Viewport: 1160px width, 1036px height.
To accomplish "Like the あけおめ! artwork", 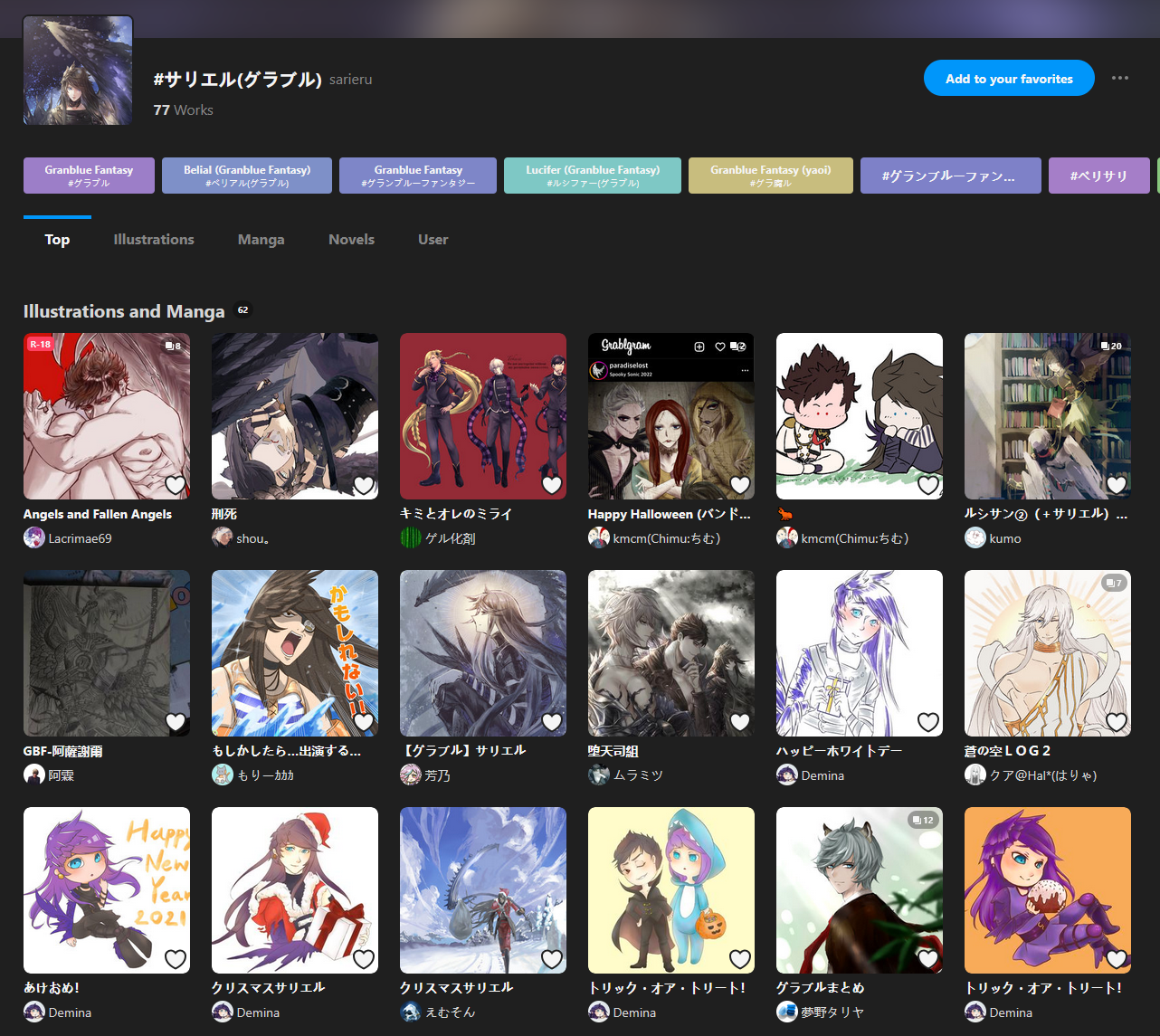I will click(176, 959).
